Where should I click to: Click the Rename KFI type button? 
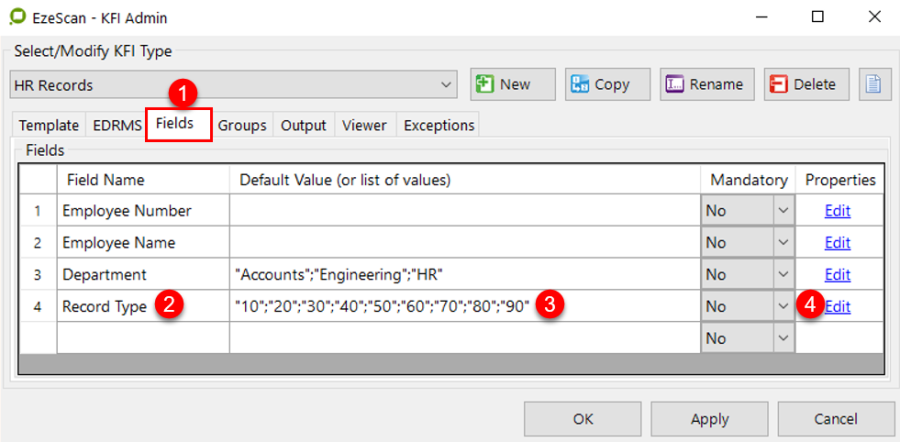(x=706, y=85)
